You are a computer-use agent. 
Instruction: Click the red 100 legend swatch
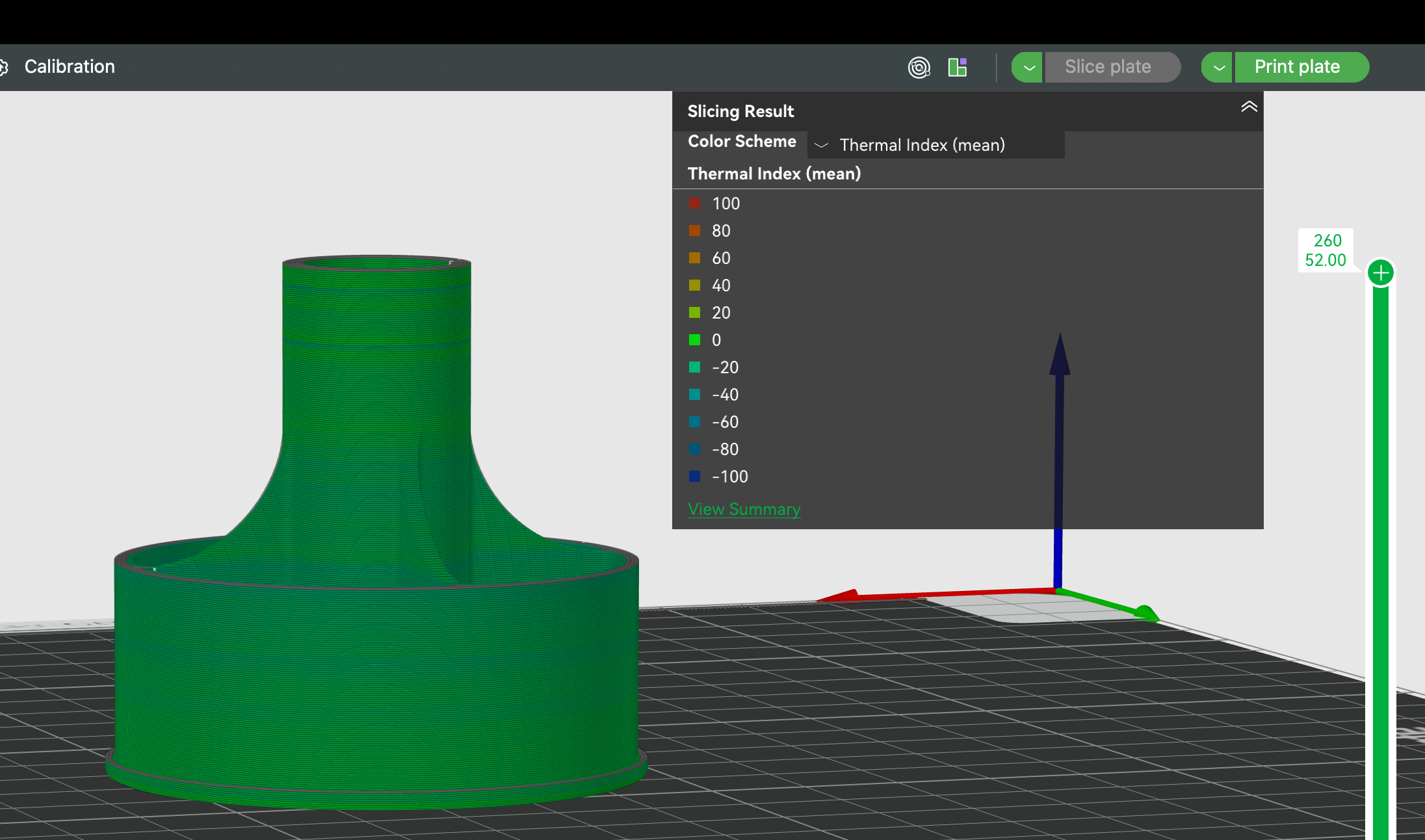(695, 203)
